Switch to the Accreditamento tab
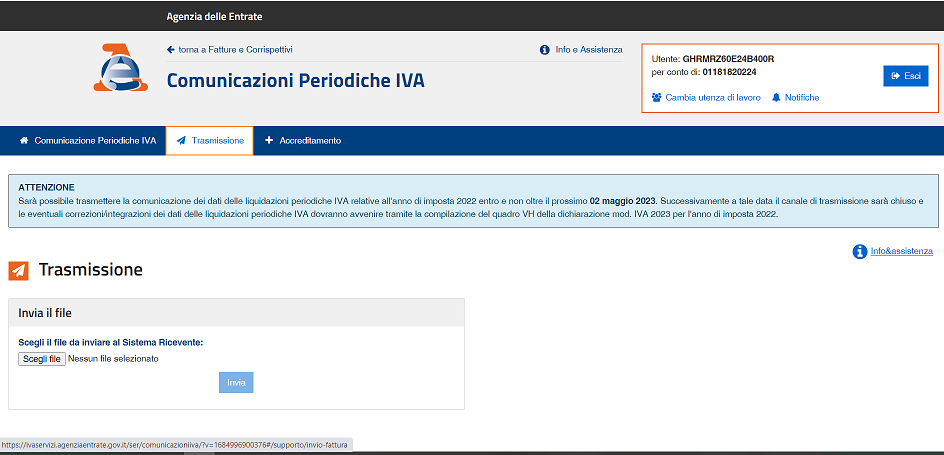The height and width of the screenshot is (455, 944). (310, 141)
